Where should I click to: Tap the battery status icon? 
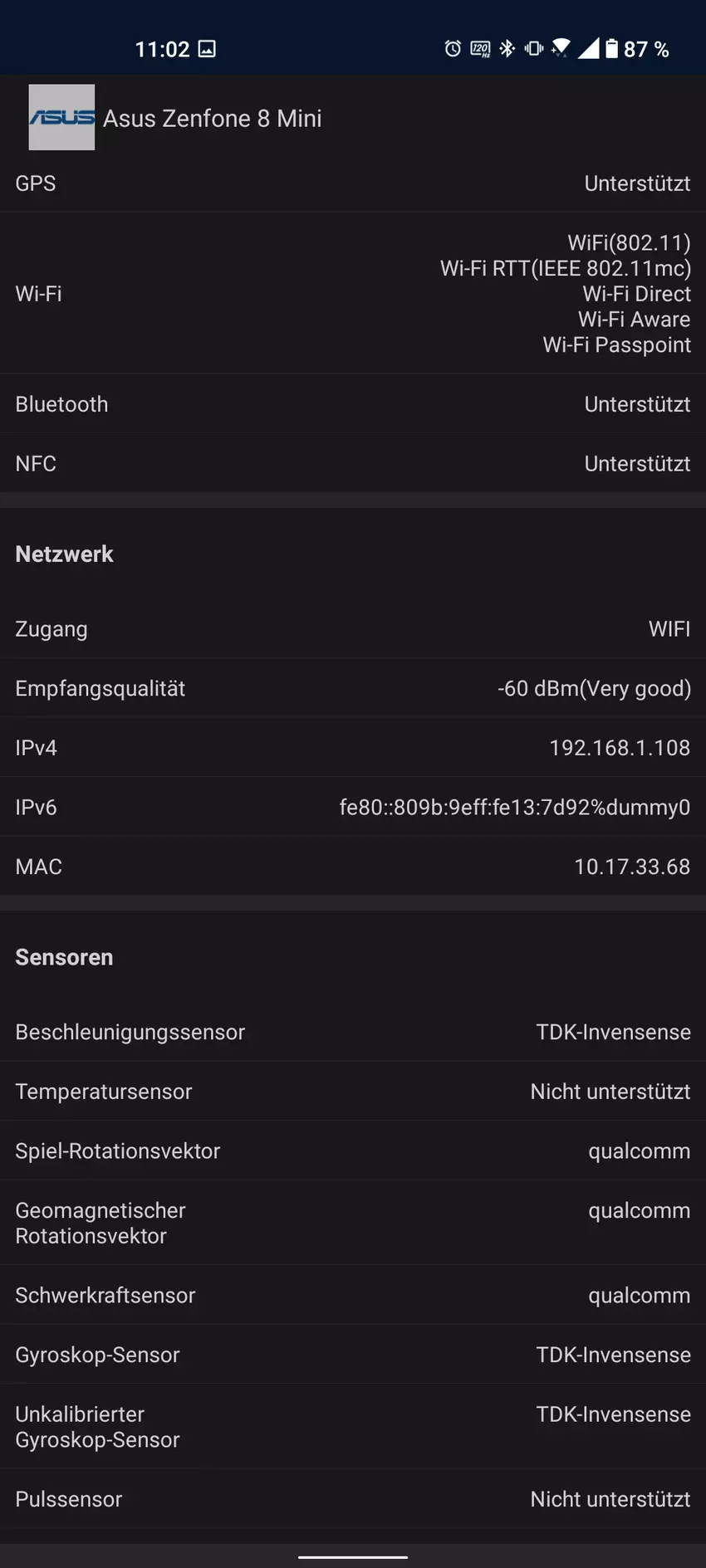coord(611,49)
